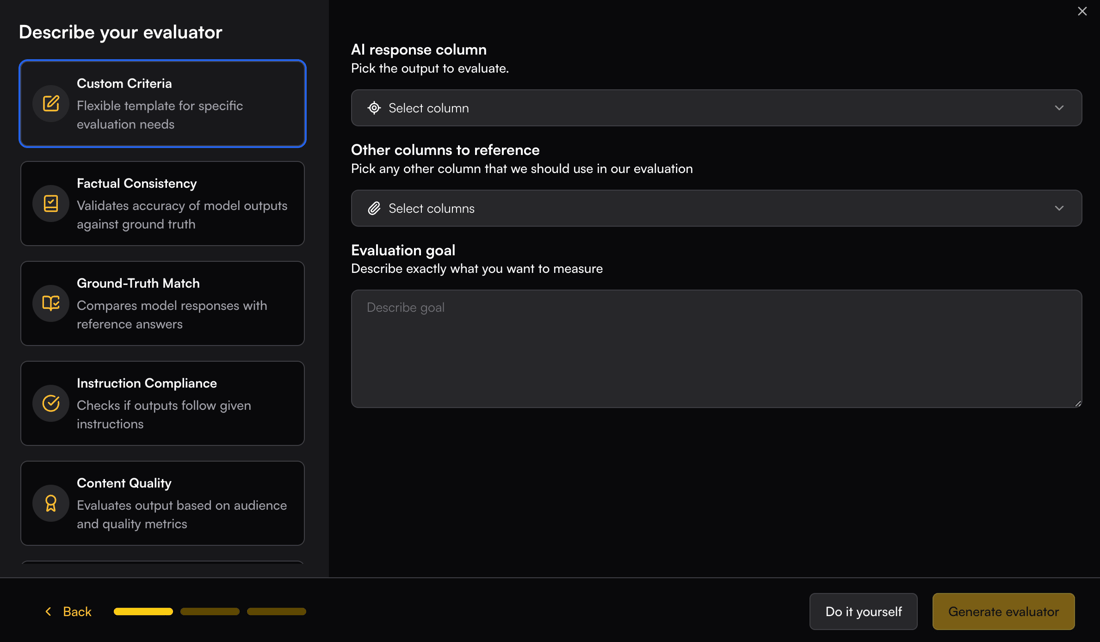Click the Describe goal text area resize handle
The image size is (1100, 642).
1078,403
